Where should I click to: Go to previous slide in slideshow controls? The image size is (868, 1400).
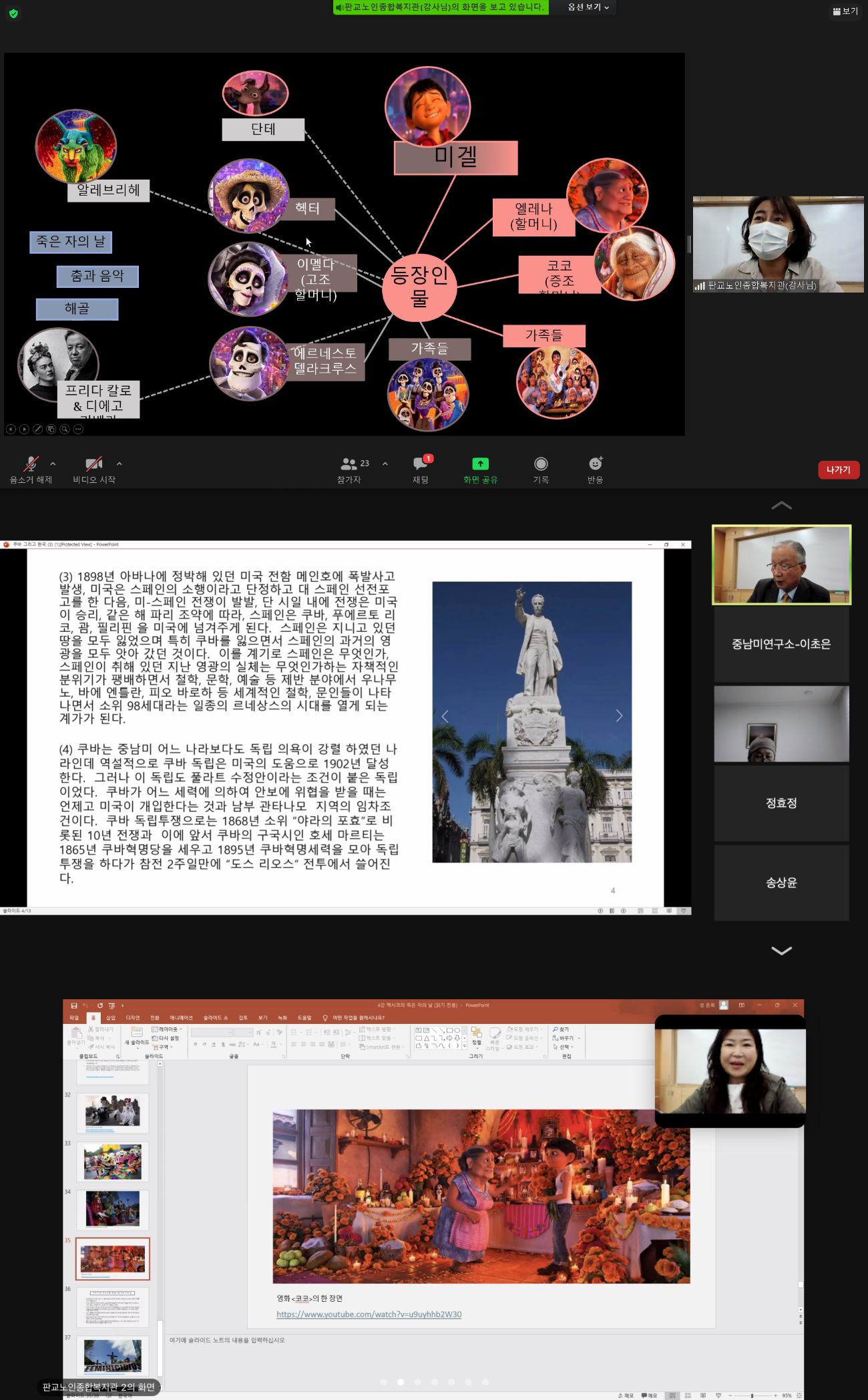11,429
